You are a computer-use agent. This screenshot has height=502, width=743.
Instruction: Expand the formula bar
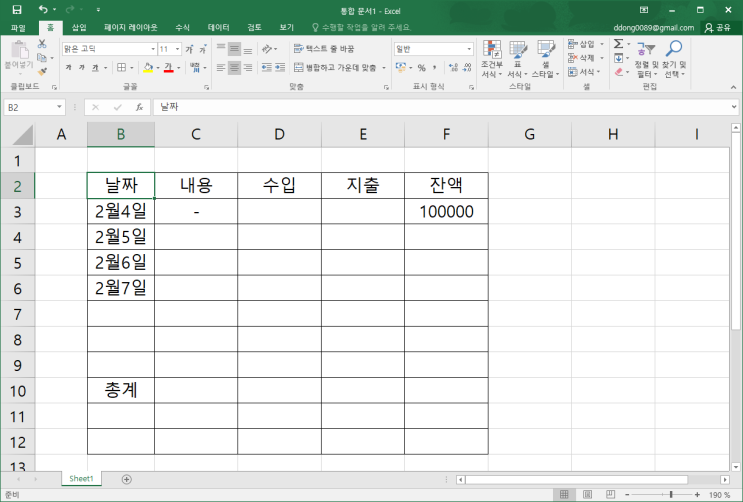[x=734, y=107]
